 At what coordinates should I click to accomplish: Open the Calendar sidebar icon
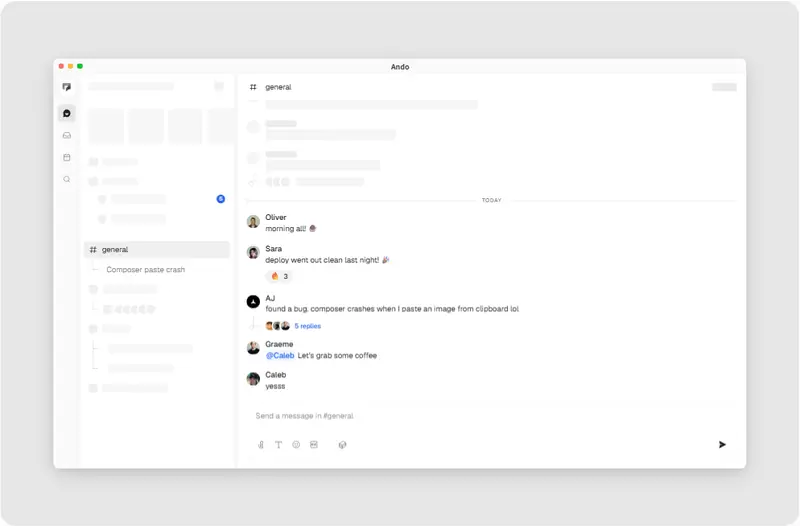pyautogui.click(x=67, y=158)
